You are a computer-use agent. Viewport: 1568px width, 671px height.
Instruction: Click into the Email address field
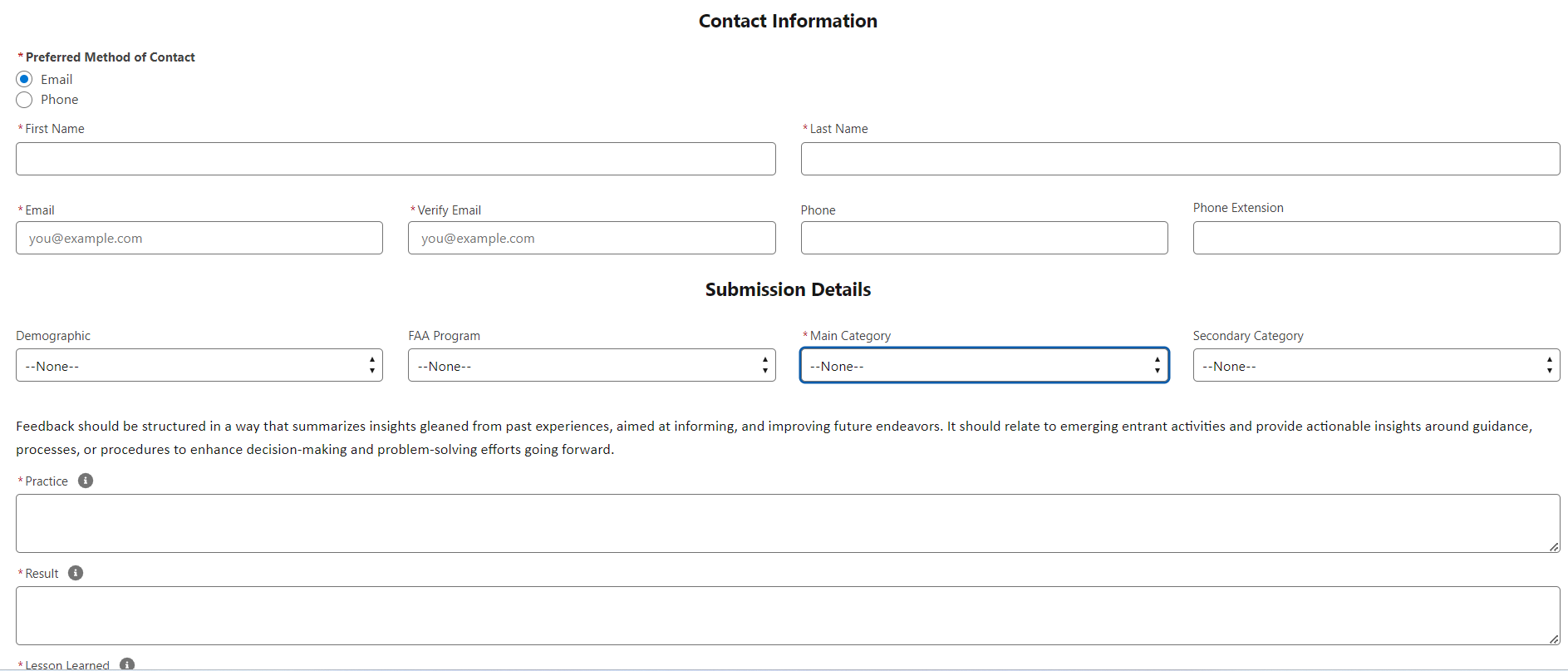click(199, 239)
